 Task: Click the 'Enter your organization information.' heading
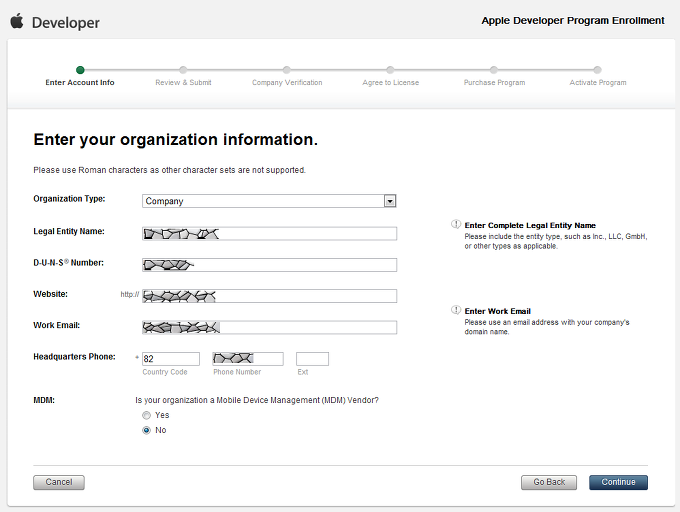coord(176,140)
